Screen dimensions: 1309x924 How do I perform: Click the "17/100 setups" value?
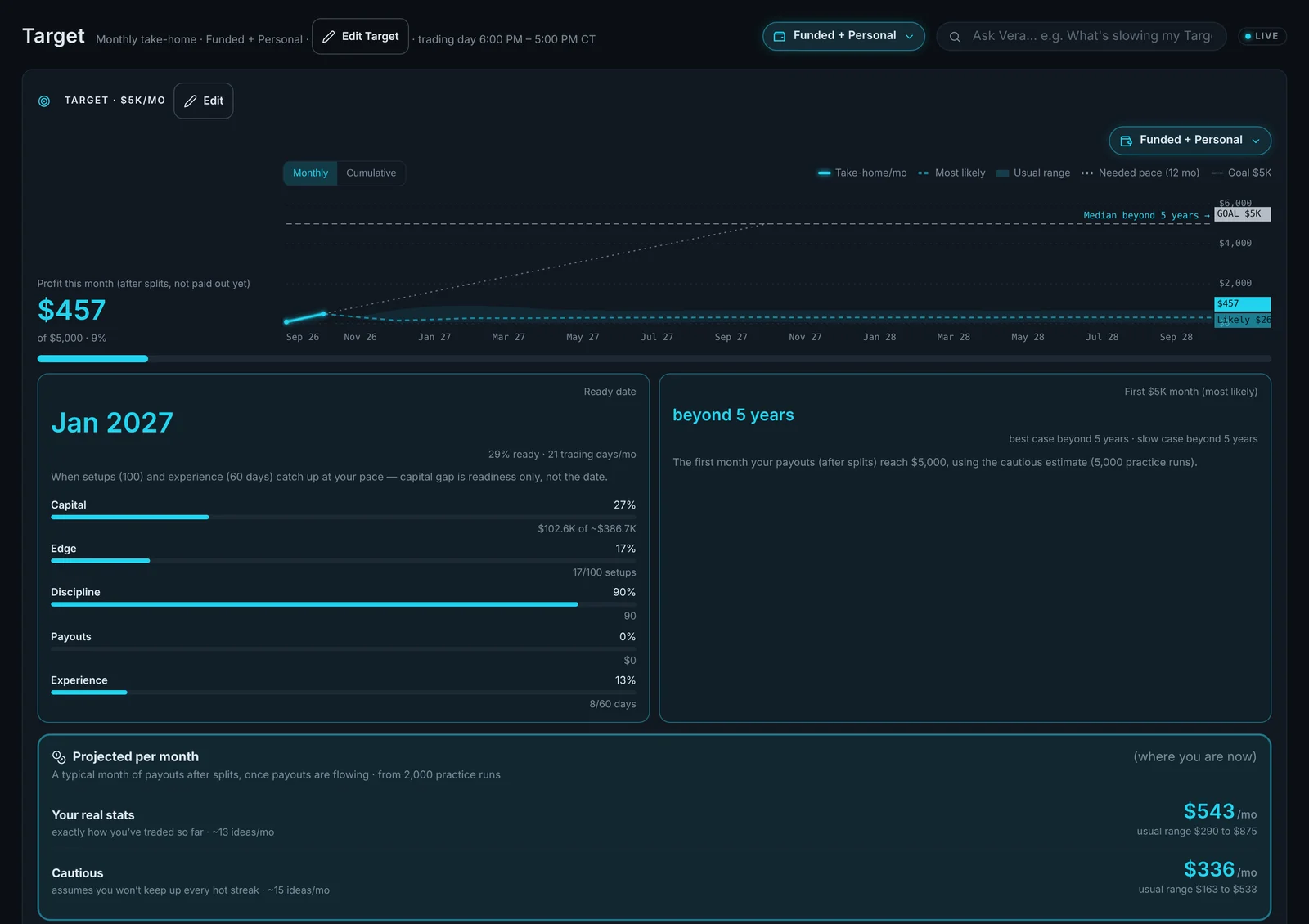coord(604,573)
